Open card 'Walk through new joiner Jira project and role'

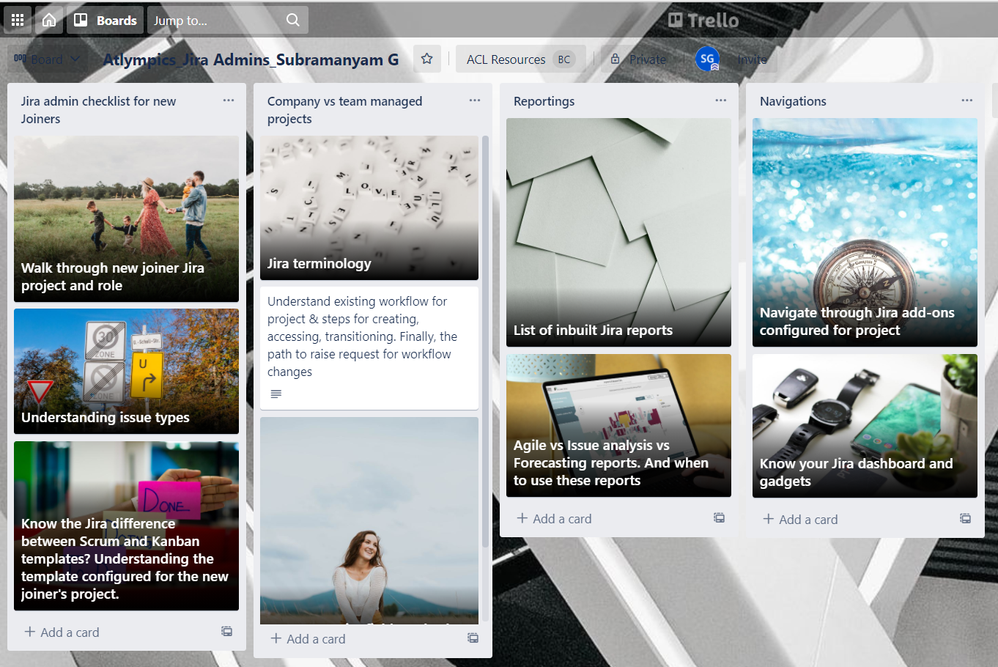(127, 219)
